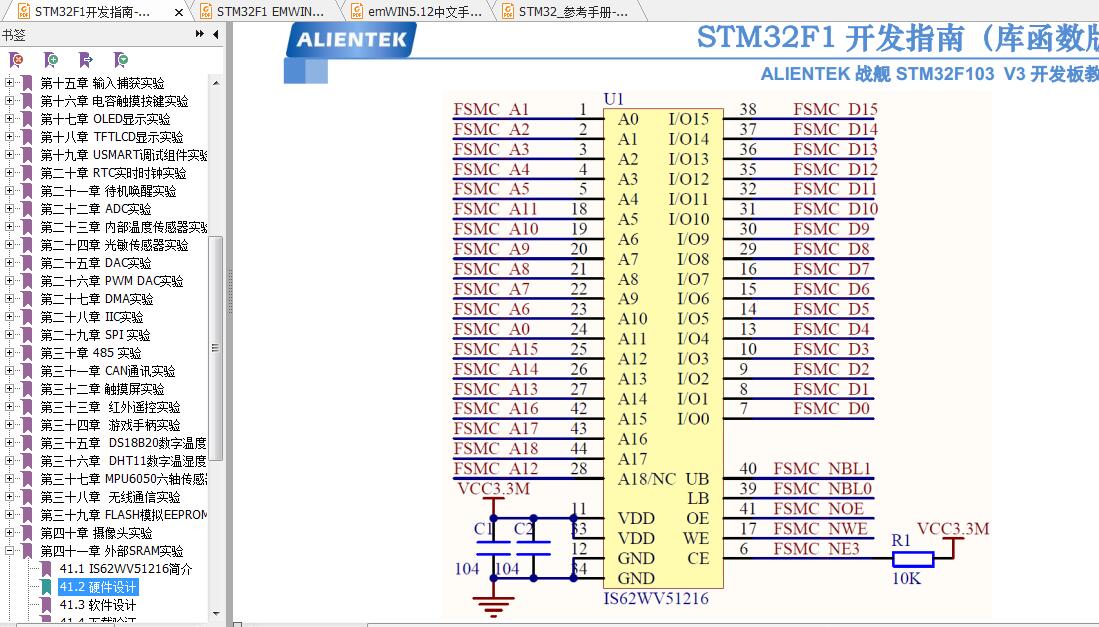Click the bookmark icon beside 41.1 IS62WV51216简介
Image resolution: width=1099 pixels, height=627 pixels.
46,569
